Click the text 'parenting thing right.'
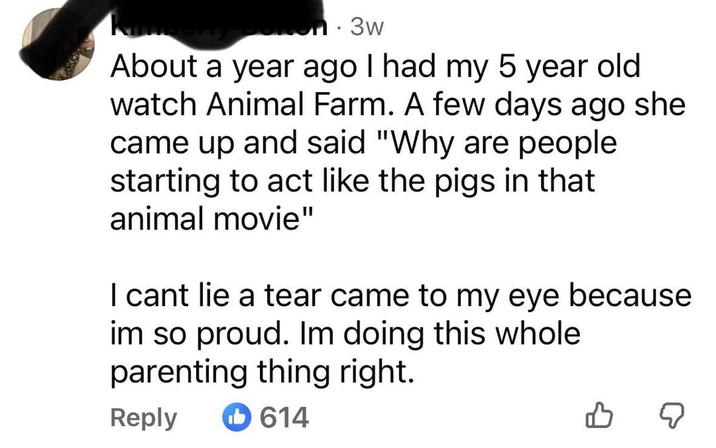The height and width of the screenshot is (448, 716). (259, 371)
